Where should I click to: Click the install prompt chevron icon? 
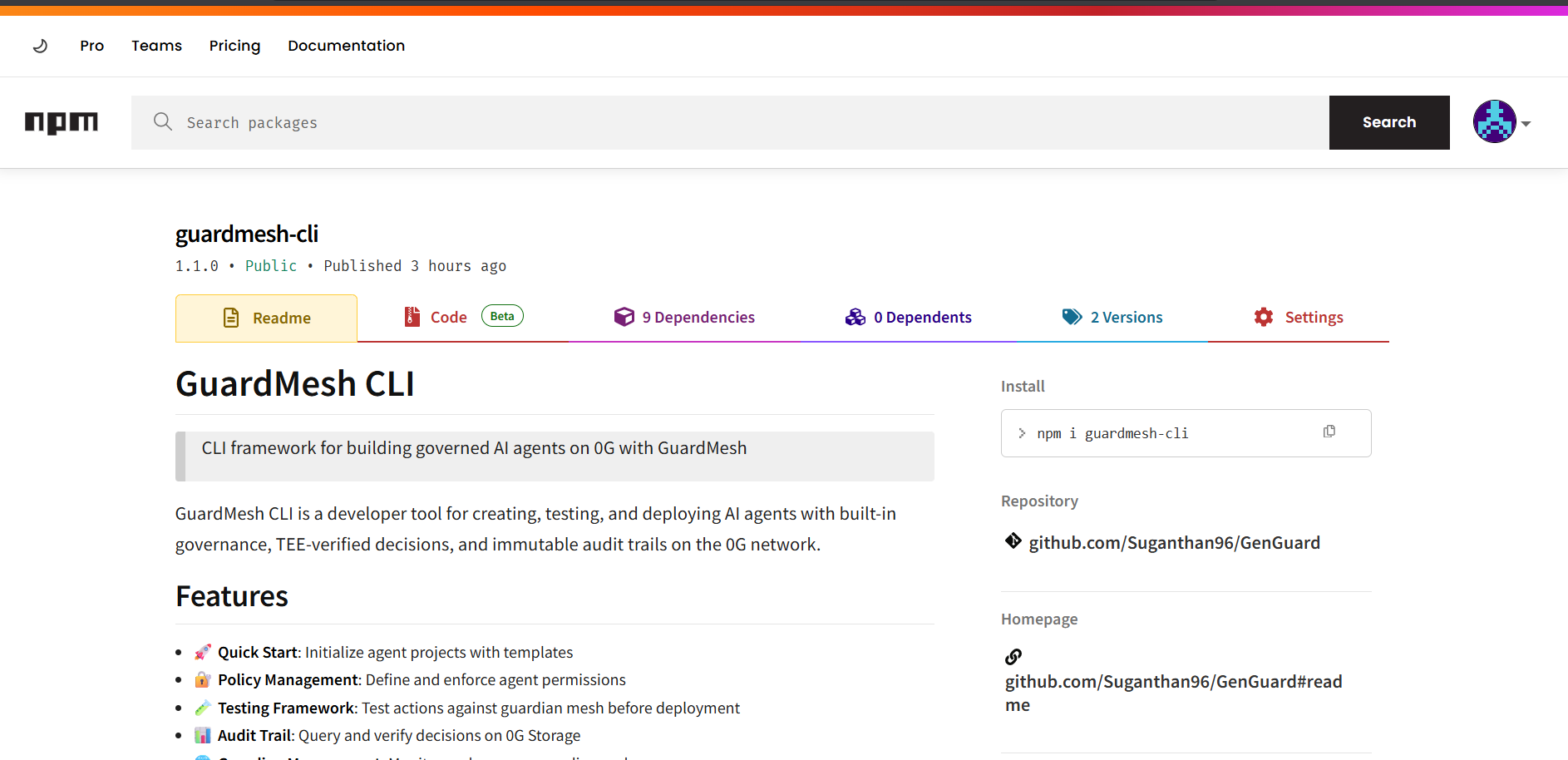[1022, 433]
